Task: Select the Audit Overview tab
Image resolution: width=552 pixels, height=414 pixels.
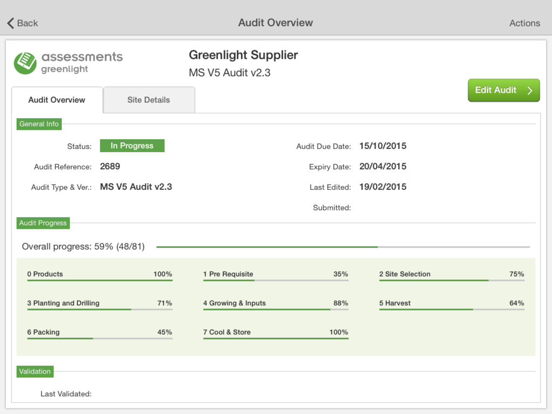Action: 57,100
